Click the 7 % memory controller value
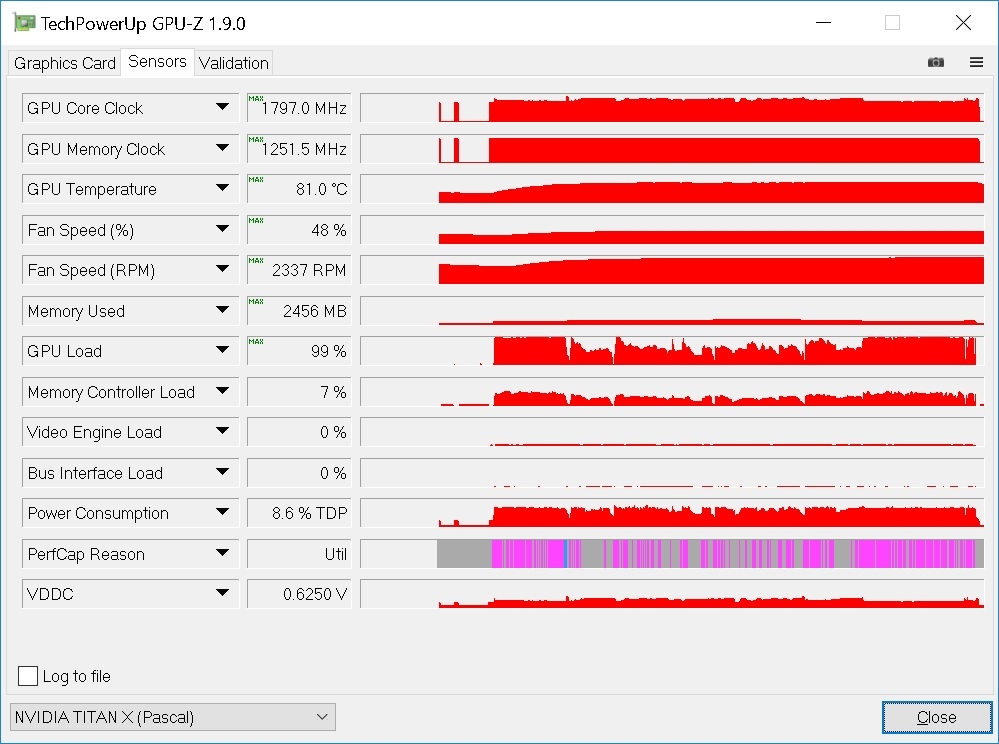This screenshot has height=744, width=999. point(299,392)
